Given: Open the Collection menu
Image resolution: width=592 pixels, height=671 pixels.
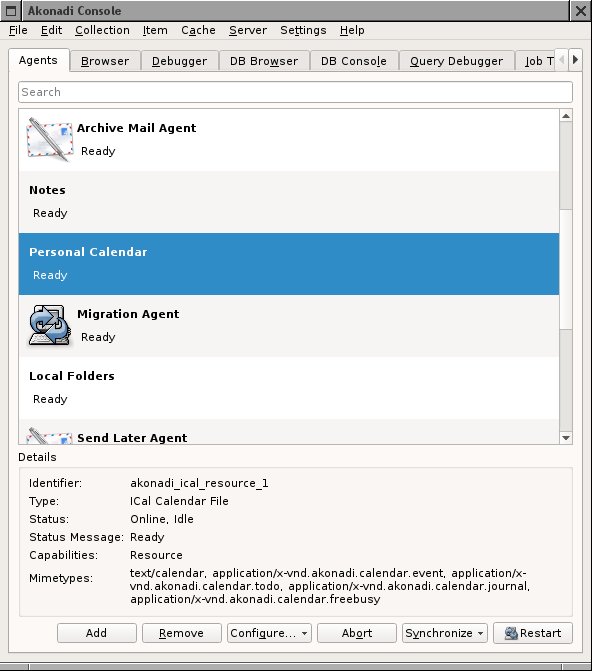Looking at the screenshot, I should pos(102,30).
